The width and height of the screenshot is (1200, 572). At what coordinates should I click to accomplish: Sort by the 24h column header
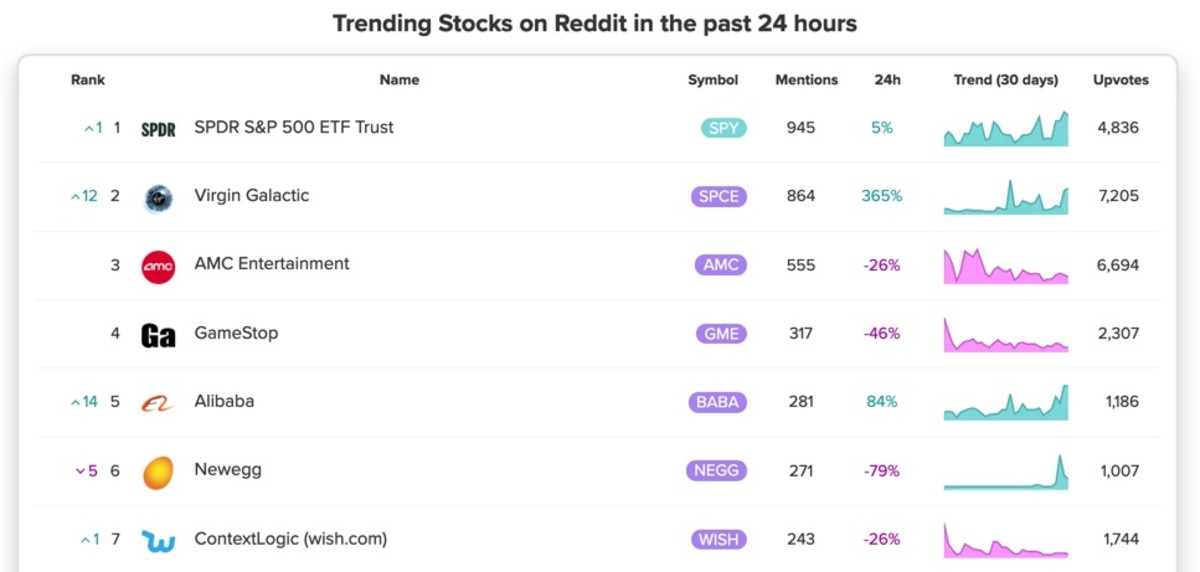(887, 80)
